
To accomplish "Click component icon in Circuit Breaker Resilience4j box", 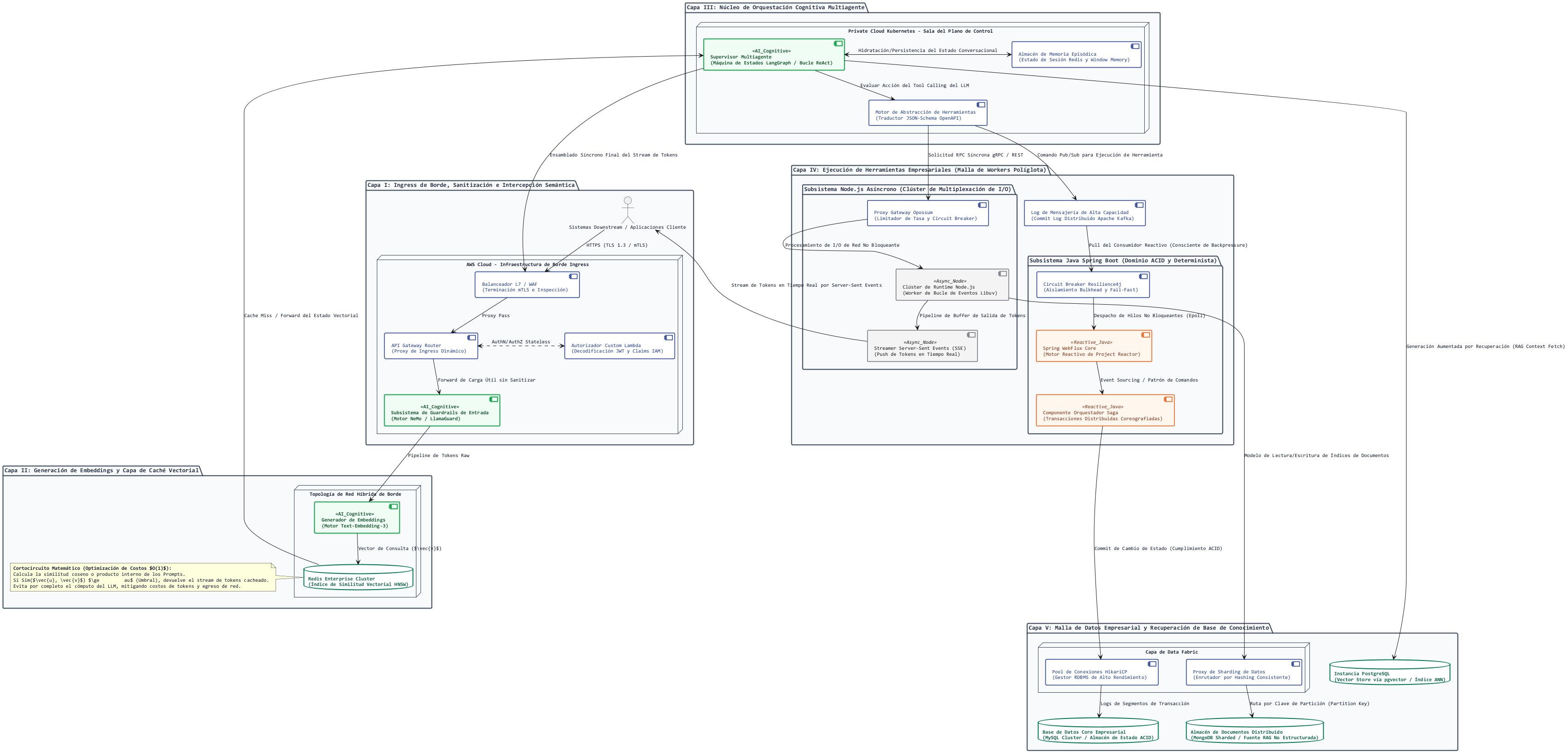I will coord(1143,276).
